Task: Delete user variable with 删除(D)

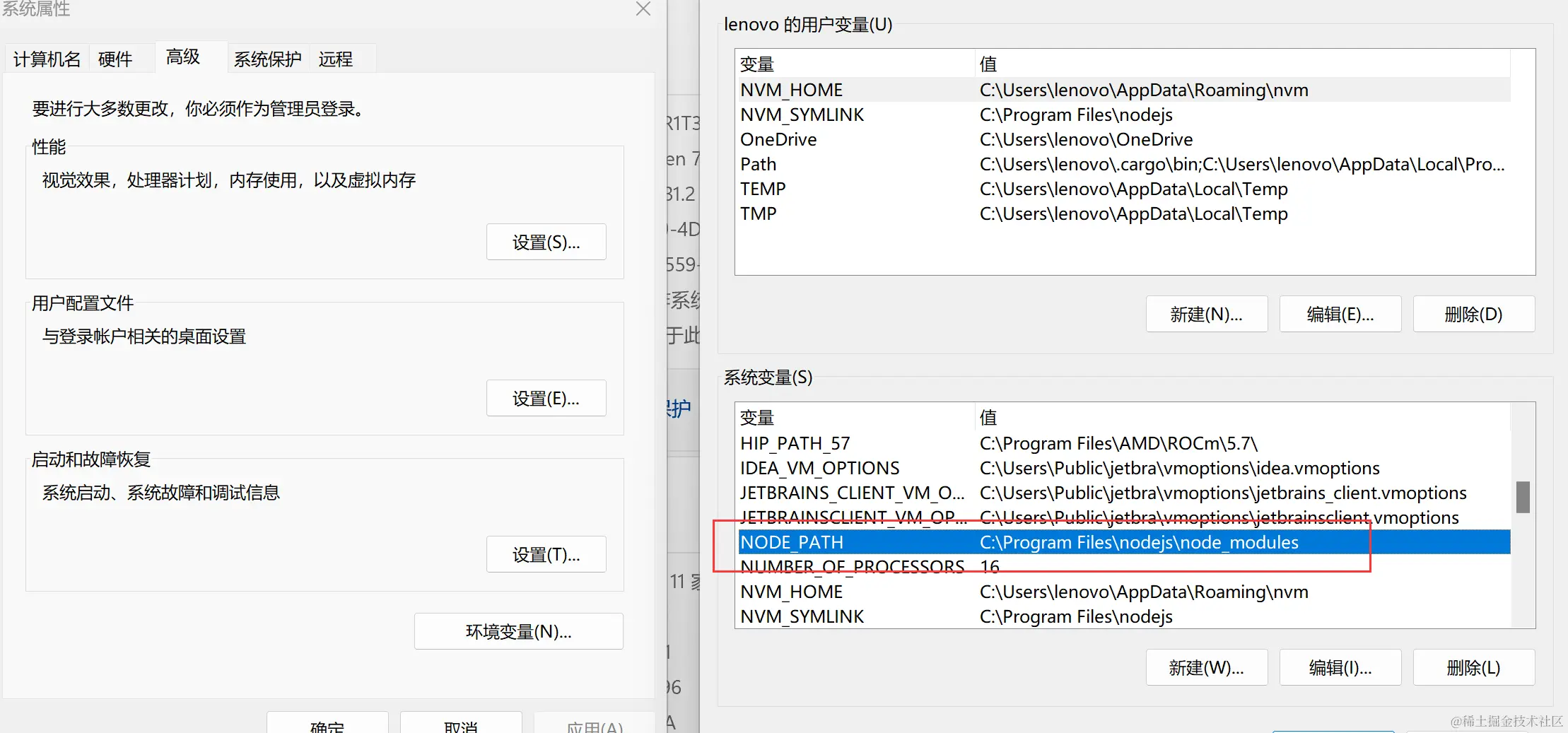Action: click(x=1473, y=314)
